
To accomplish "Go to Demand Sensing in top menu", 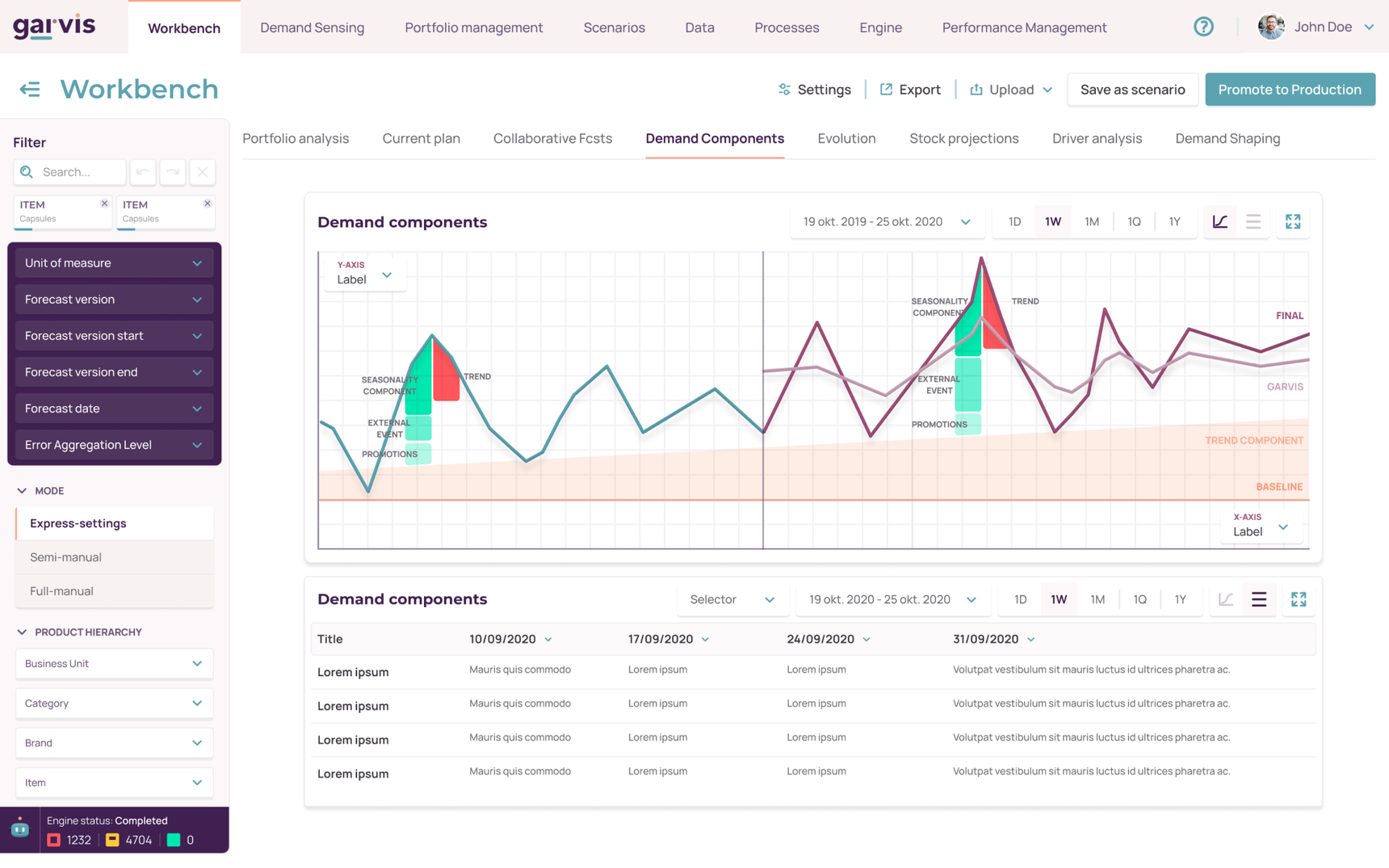I will tap(312, 27).
